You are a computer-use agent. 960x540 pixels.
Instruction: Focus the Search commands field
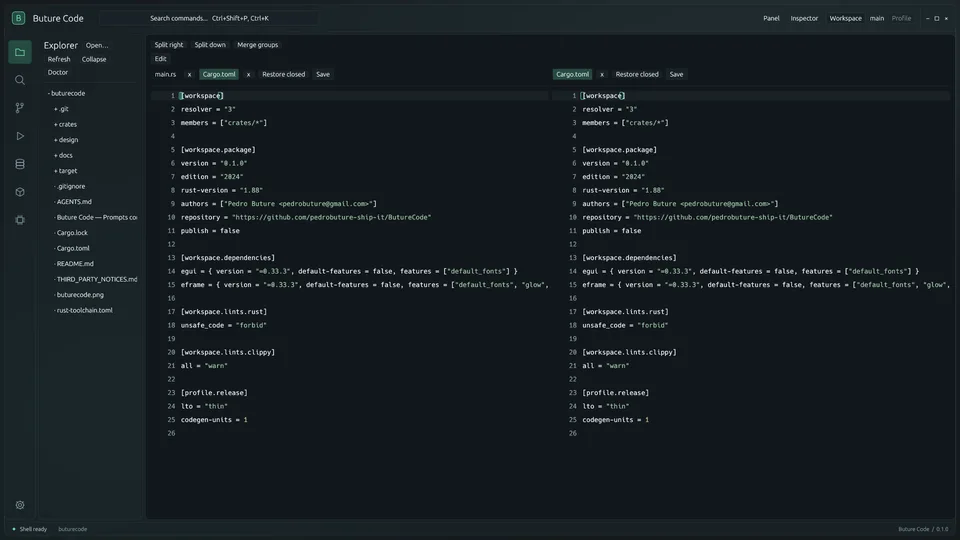[208, 18]
